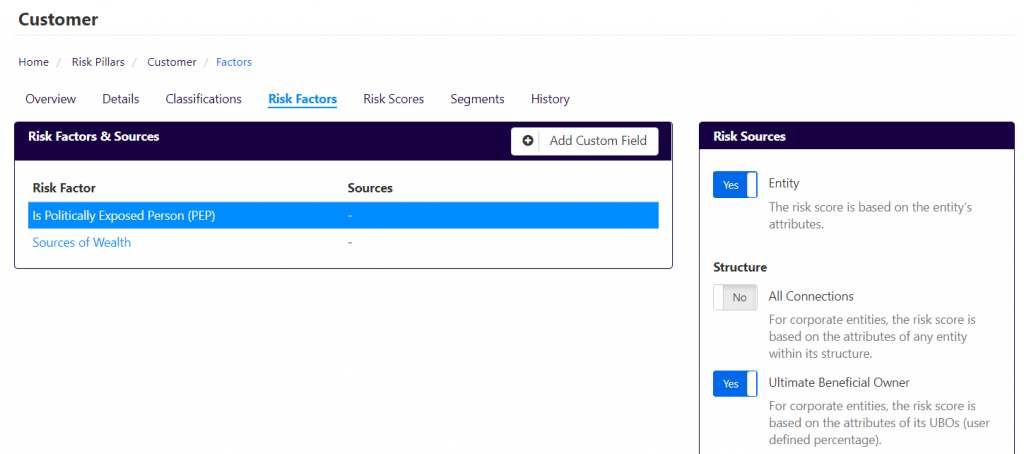The height and width of the screenshot is (454, 1024).
Task: Show the History tab
Action: [550, 99]
